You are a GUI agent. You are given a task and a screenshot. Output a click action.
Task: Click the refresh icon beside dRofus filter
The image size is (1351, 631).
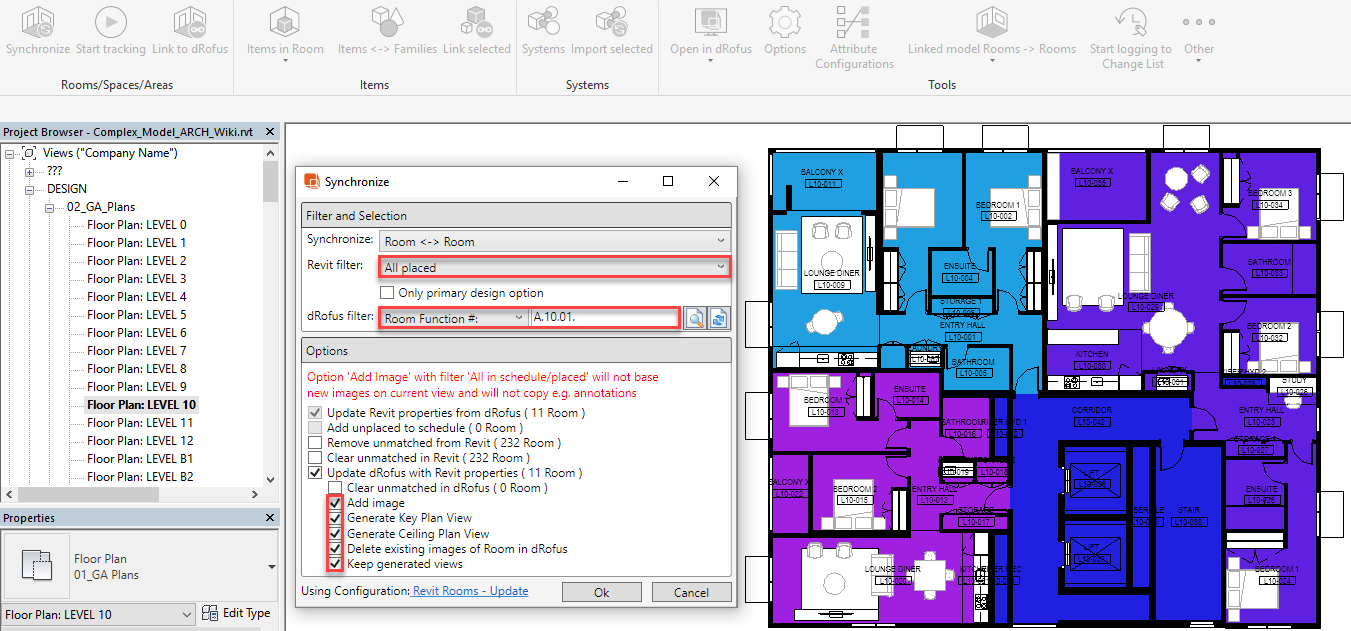[718, 318]
